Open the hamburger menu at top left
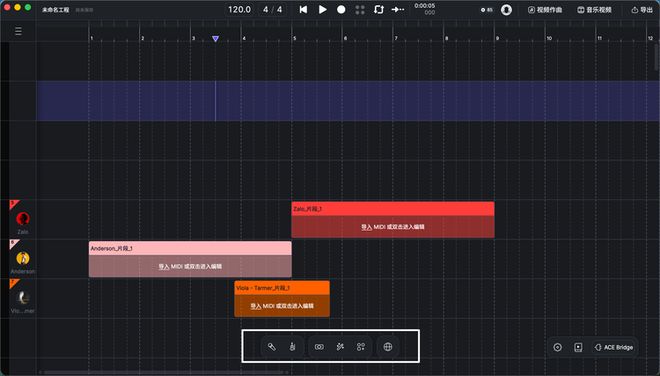The width and height of the screenshot is (660, 376). coord(18,31)
